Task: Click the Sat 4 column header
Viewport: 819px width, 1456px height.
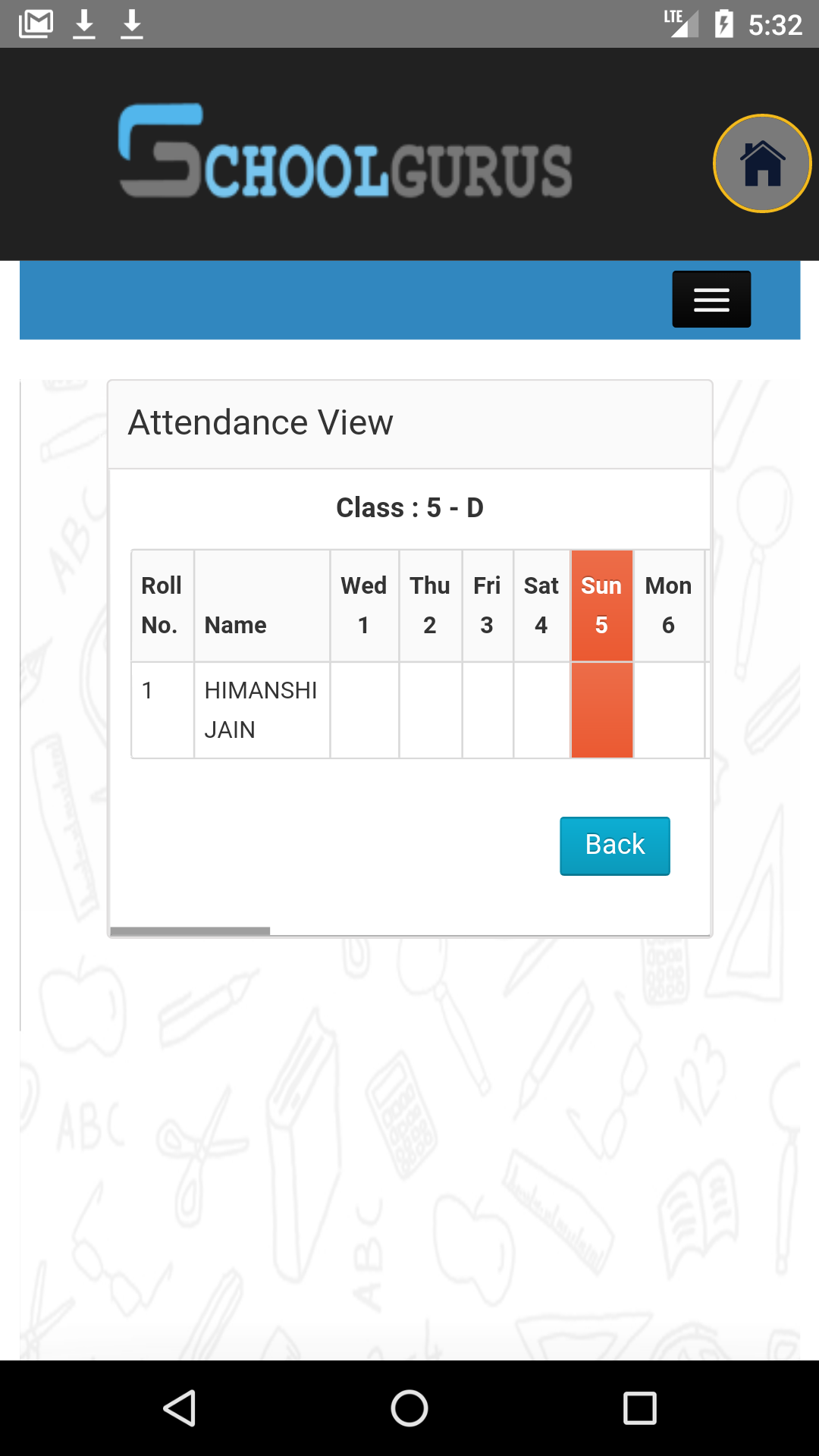Action: tap(541, 605)
